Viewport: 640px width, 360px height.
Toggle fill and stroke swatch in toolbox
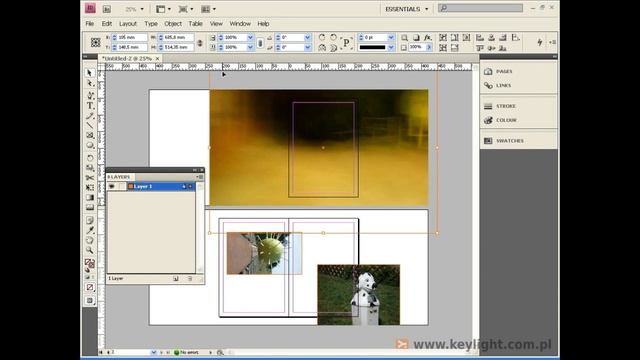90,264
